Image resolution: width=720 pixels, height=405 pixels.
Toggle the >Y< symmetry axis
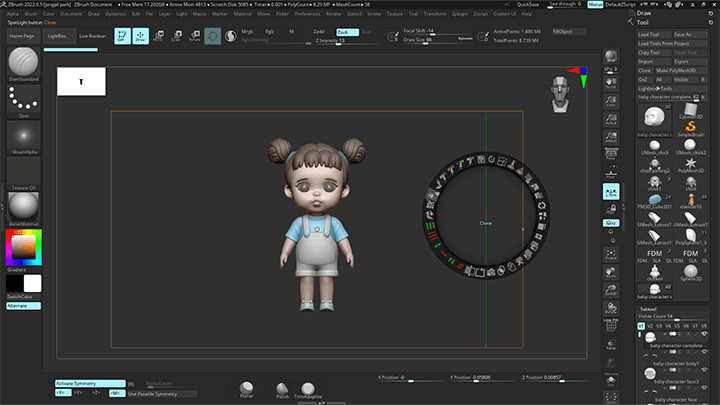pos(79,393)
